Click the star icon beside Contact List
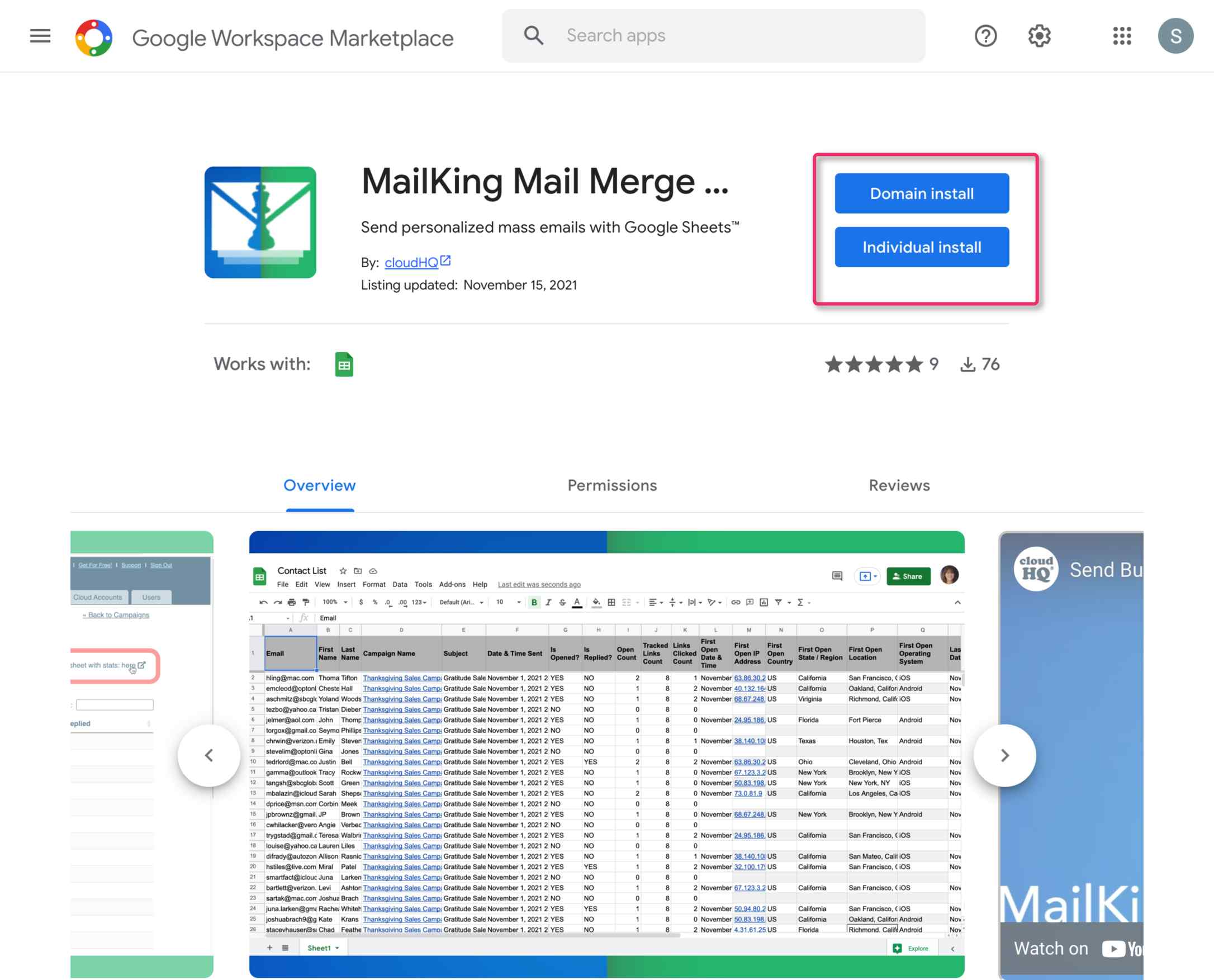The height and width of the screenshot is (980, 1214). (x=343, y=571)
